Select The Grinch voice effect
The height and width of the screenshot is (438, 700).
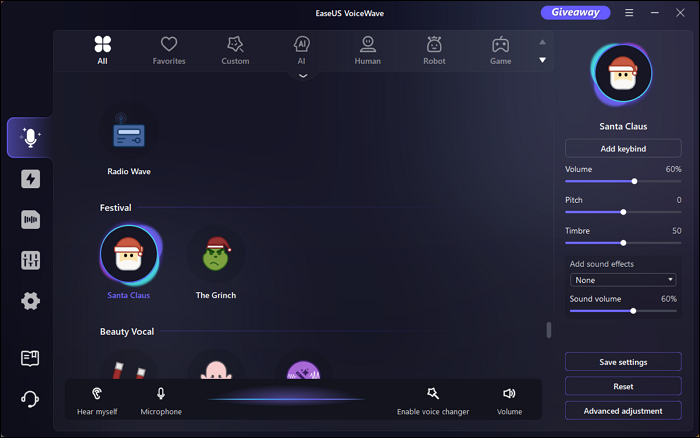pyautogui.click(x=215, y=257)
